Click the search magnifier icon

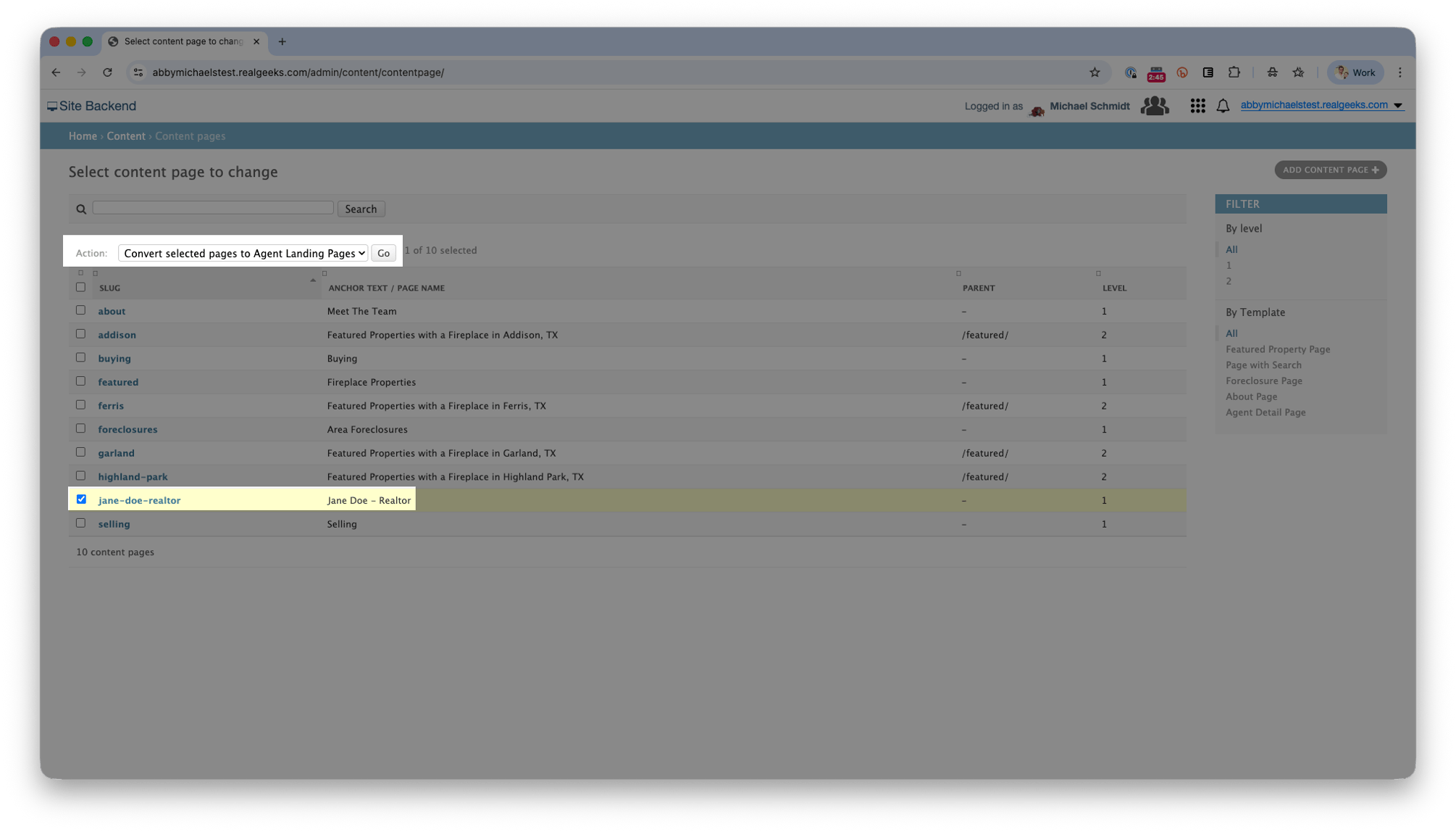[x=81, y=209]
